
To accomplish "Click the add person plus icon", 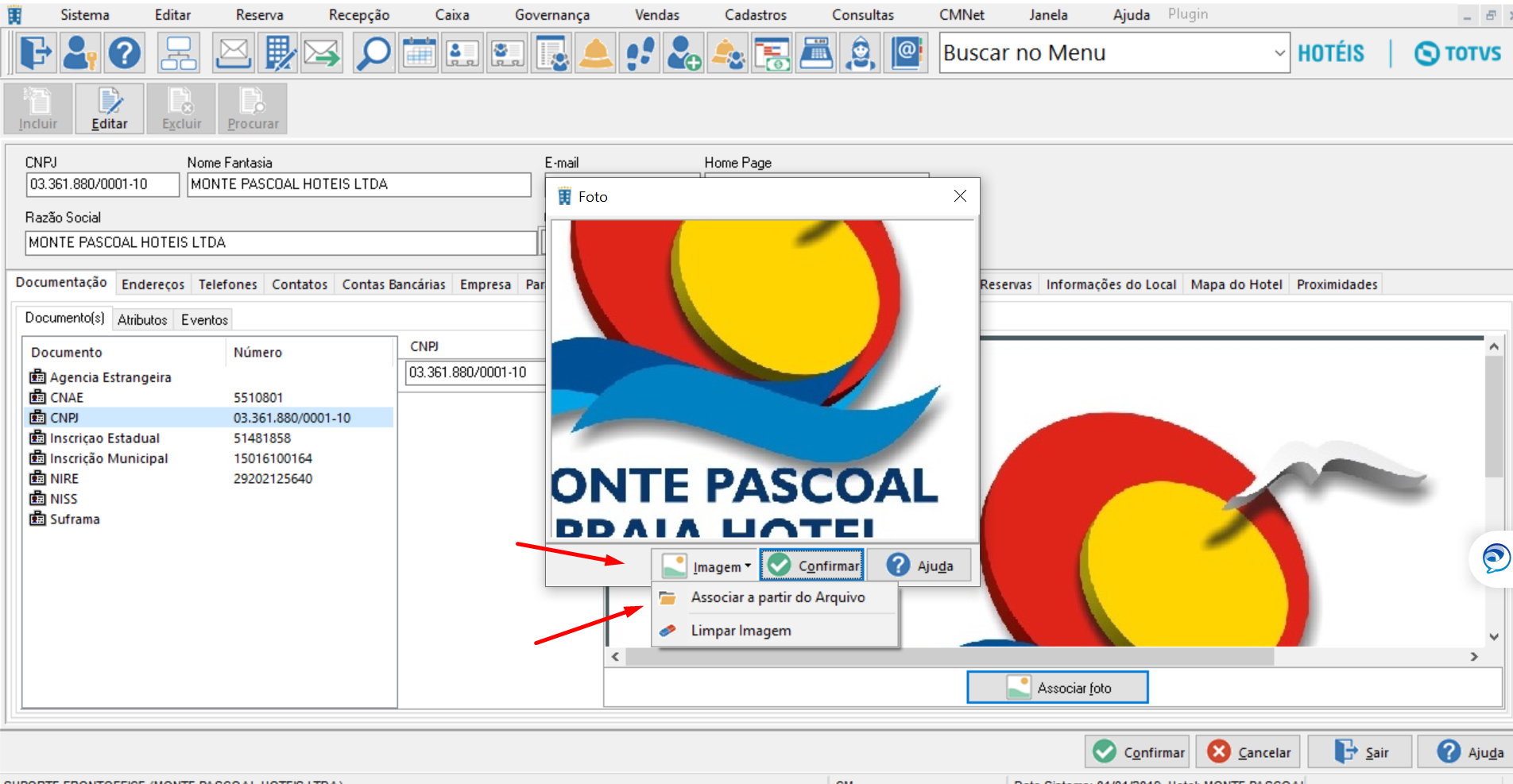I will [x=683, y=53].
